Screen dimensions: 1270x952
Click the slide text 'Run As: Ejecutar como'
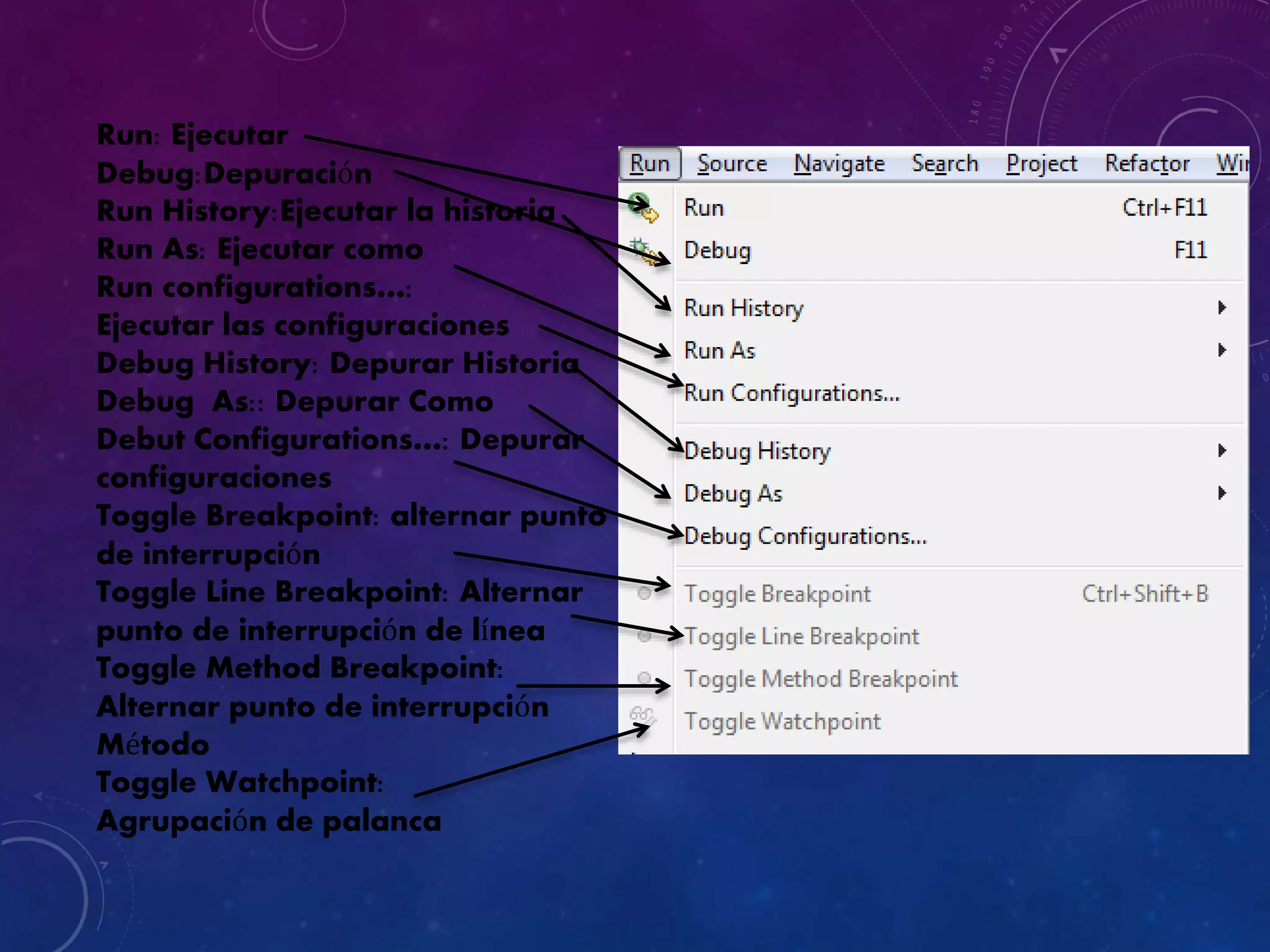pyautogui.click(x=260, y=249)
